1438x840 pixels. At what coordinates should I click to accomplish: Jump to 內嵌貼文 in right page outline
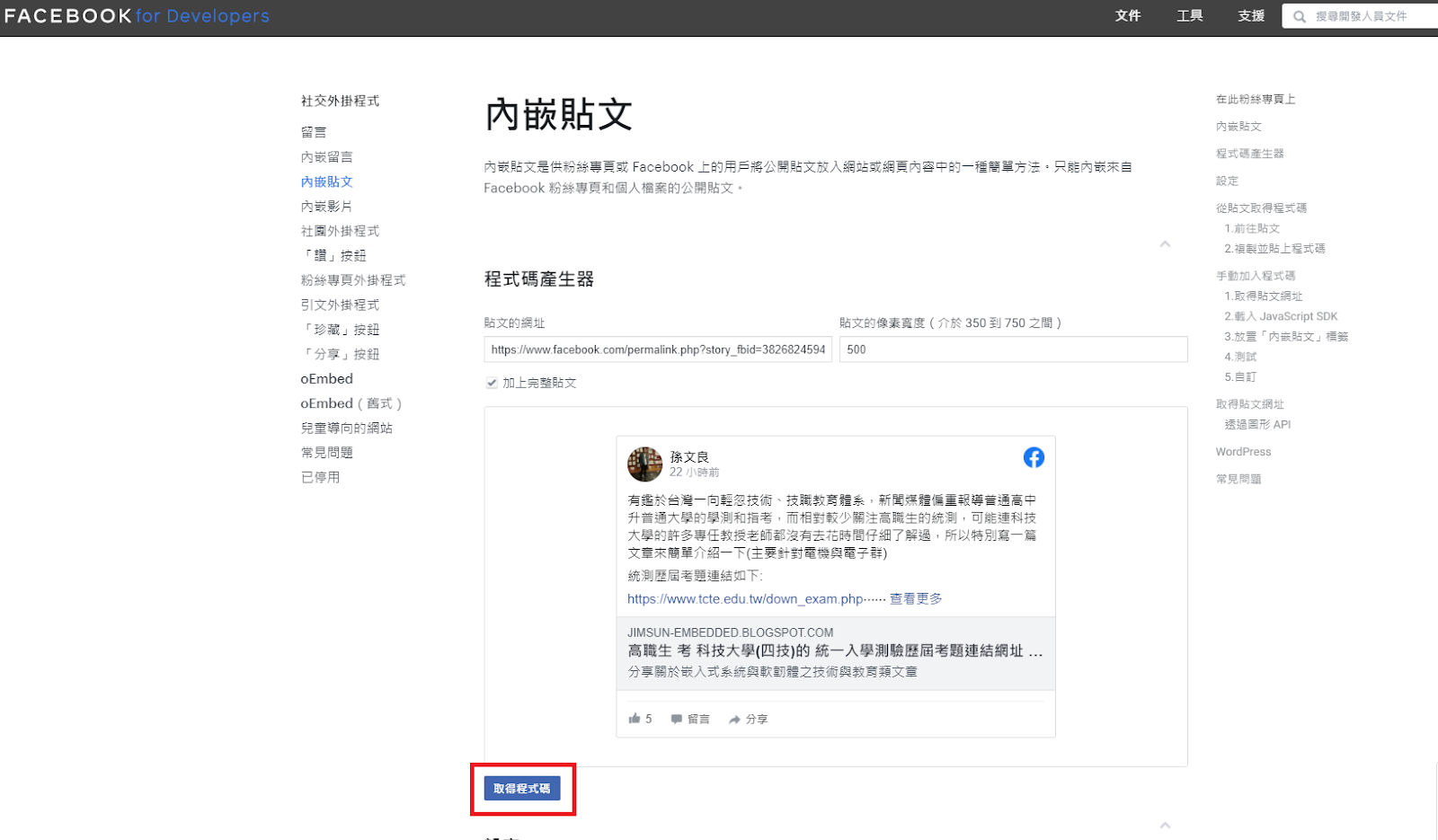click(1238, 127)
